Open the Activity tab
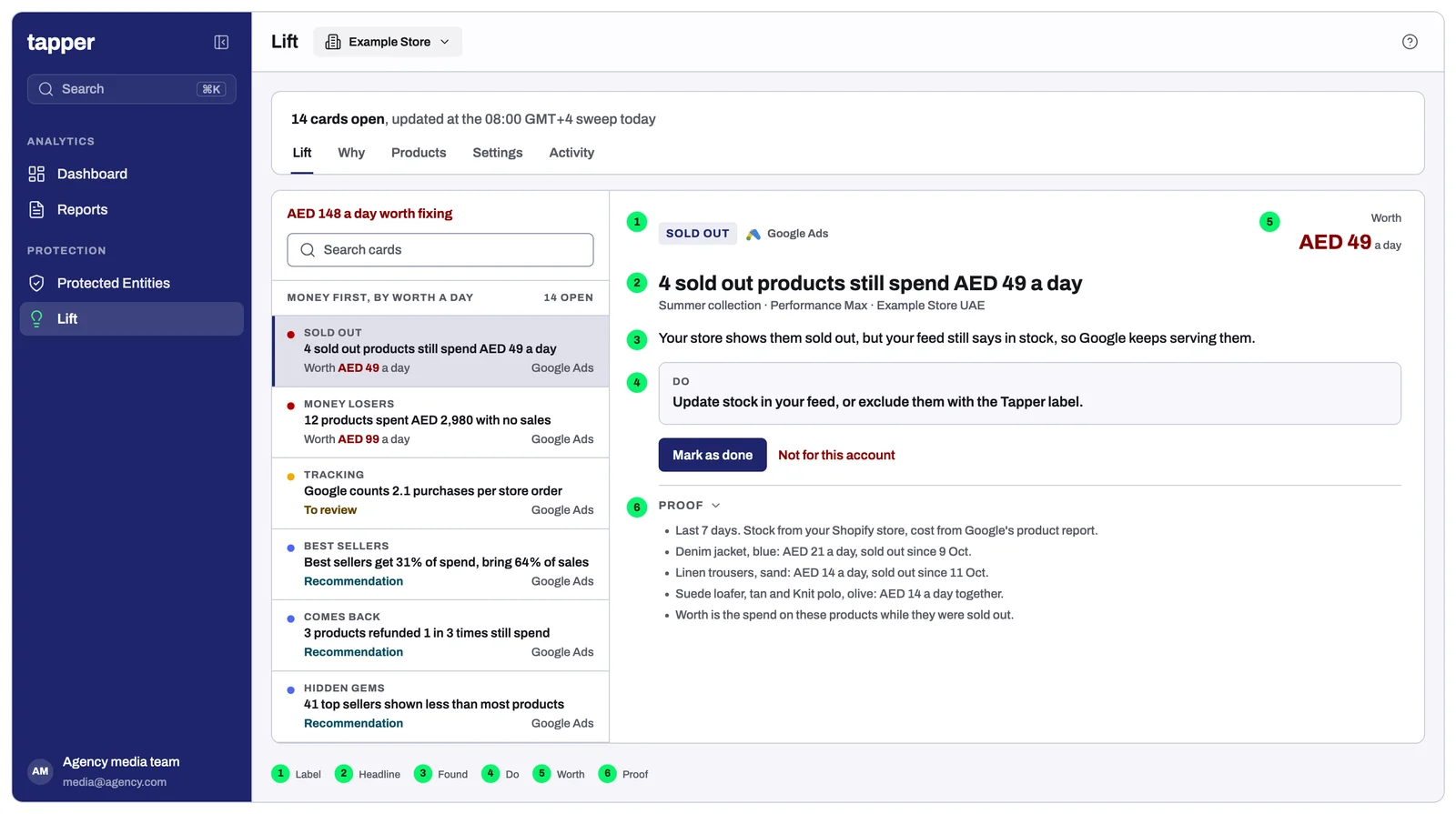This screenshot has height=814, width=1456. (571, 153)
